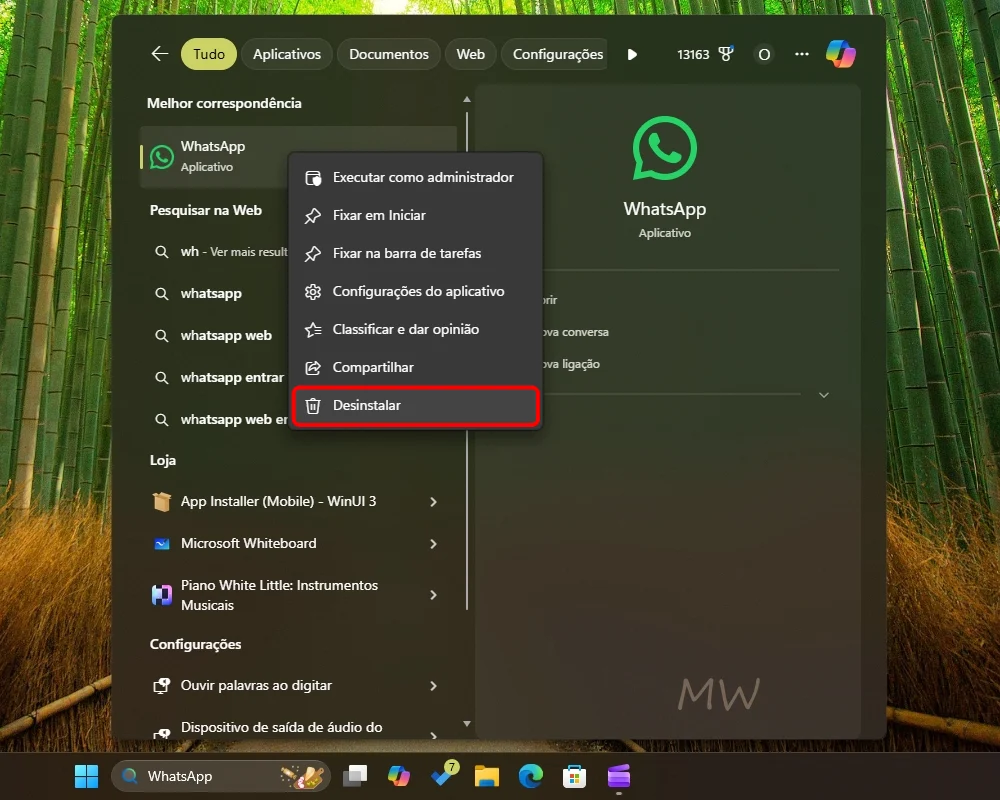Click the star icon beside Classificar
The image size is (1000, 800).
(312, 329)
